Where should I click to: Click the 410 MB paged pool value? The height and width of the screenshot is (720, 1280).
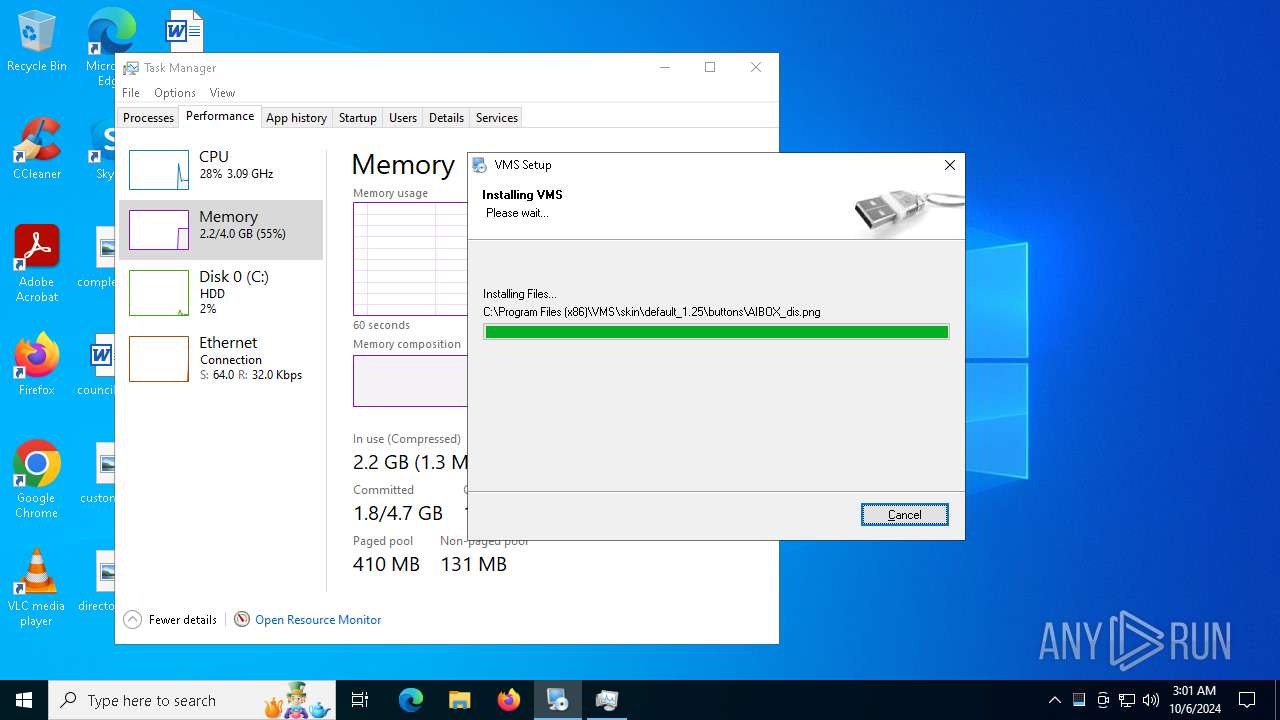386,564
